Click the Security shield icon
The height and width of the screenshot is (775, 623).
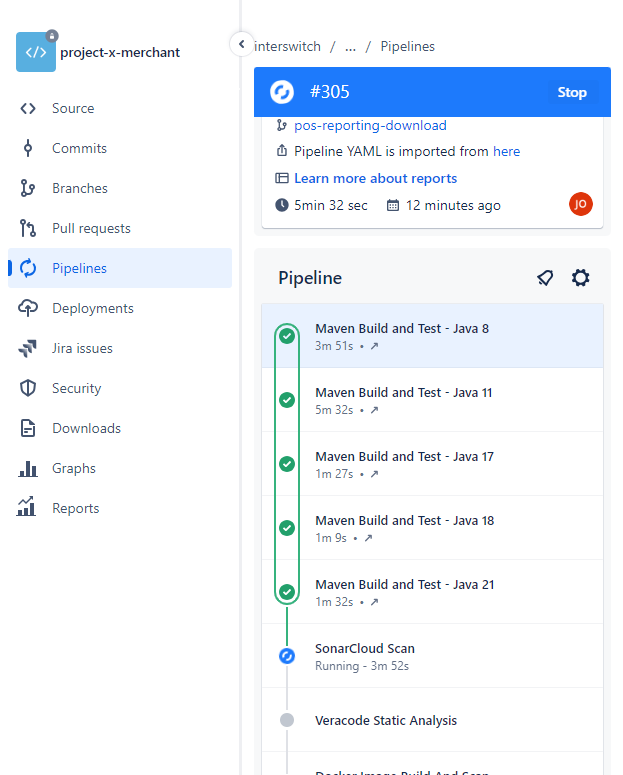point(28,388)
